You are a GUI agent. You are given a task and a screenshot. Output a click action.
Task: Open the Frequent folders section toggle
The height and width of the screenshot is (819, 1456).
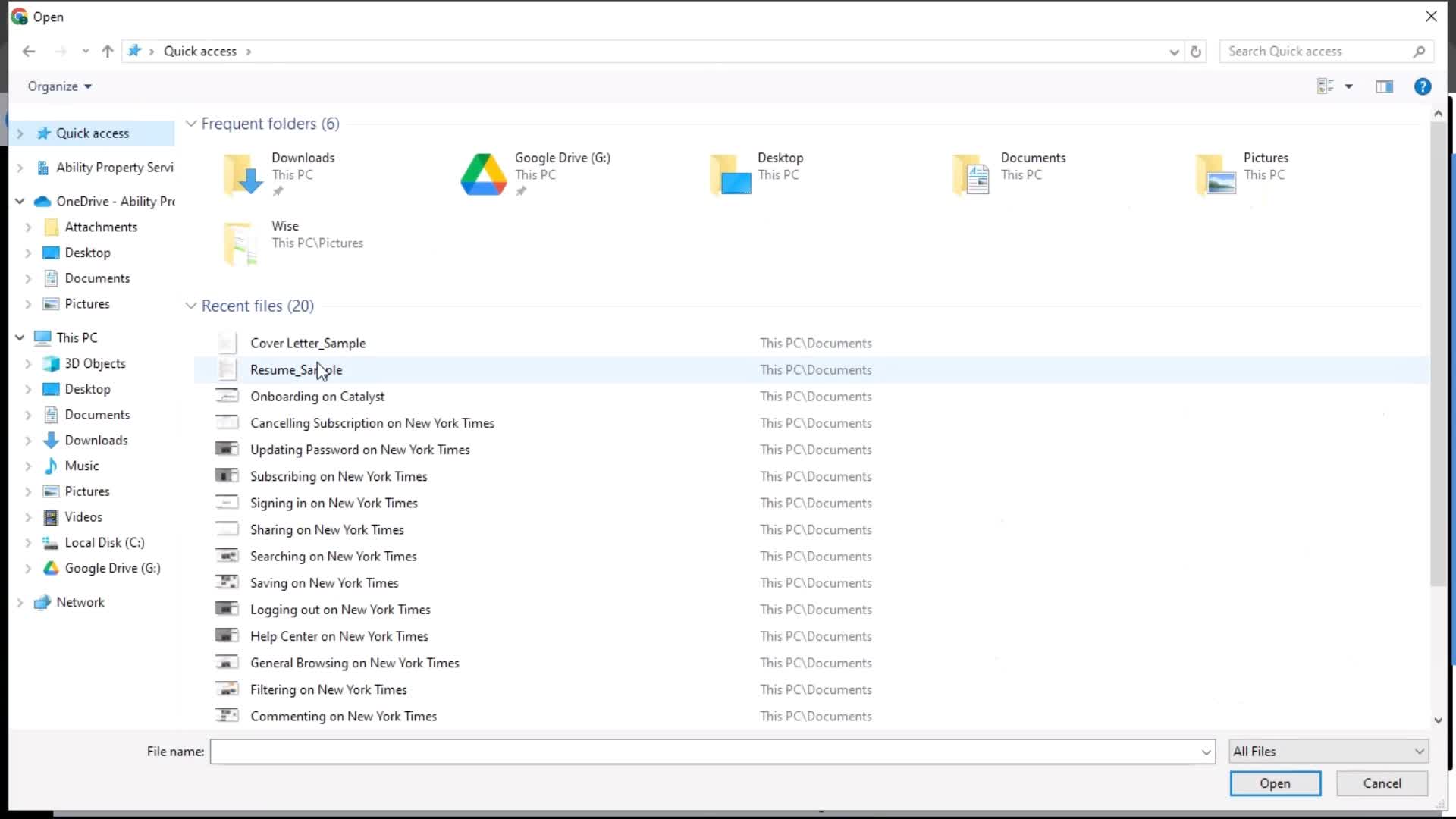point(192,123)
